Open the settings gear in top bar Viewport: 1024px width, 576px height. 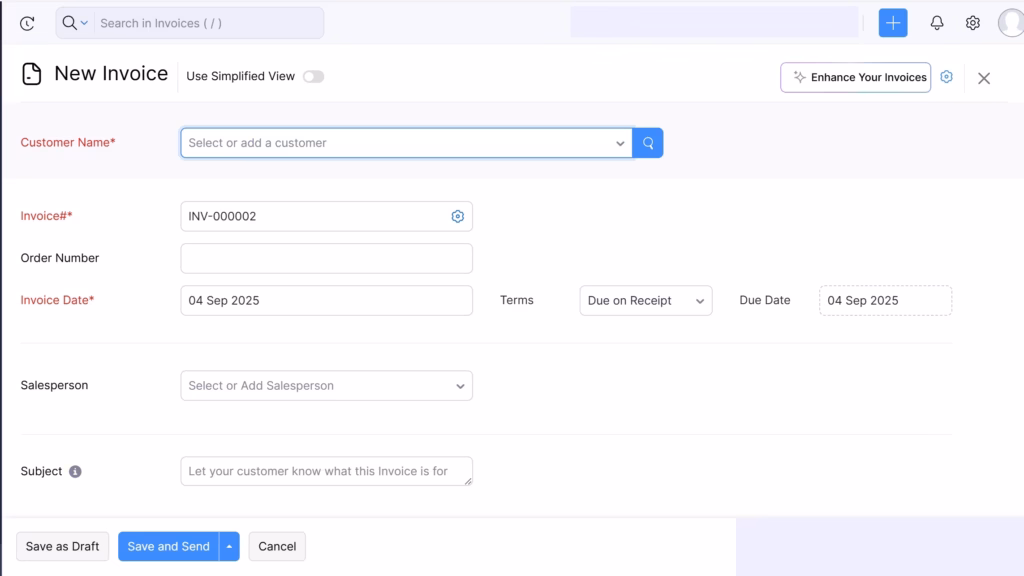(972, 23)
